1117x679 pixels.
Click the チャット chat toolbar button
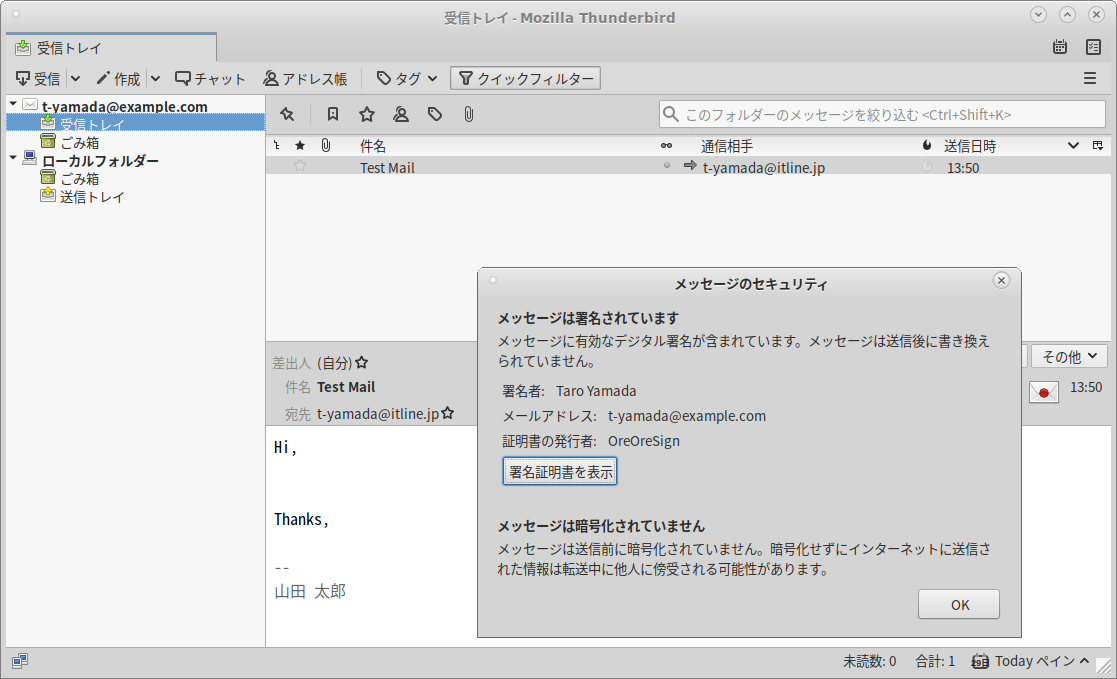coord(210,78)
